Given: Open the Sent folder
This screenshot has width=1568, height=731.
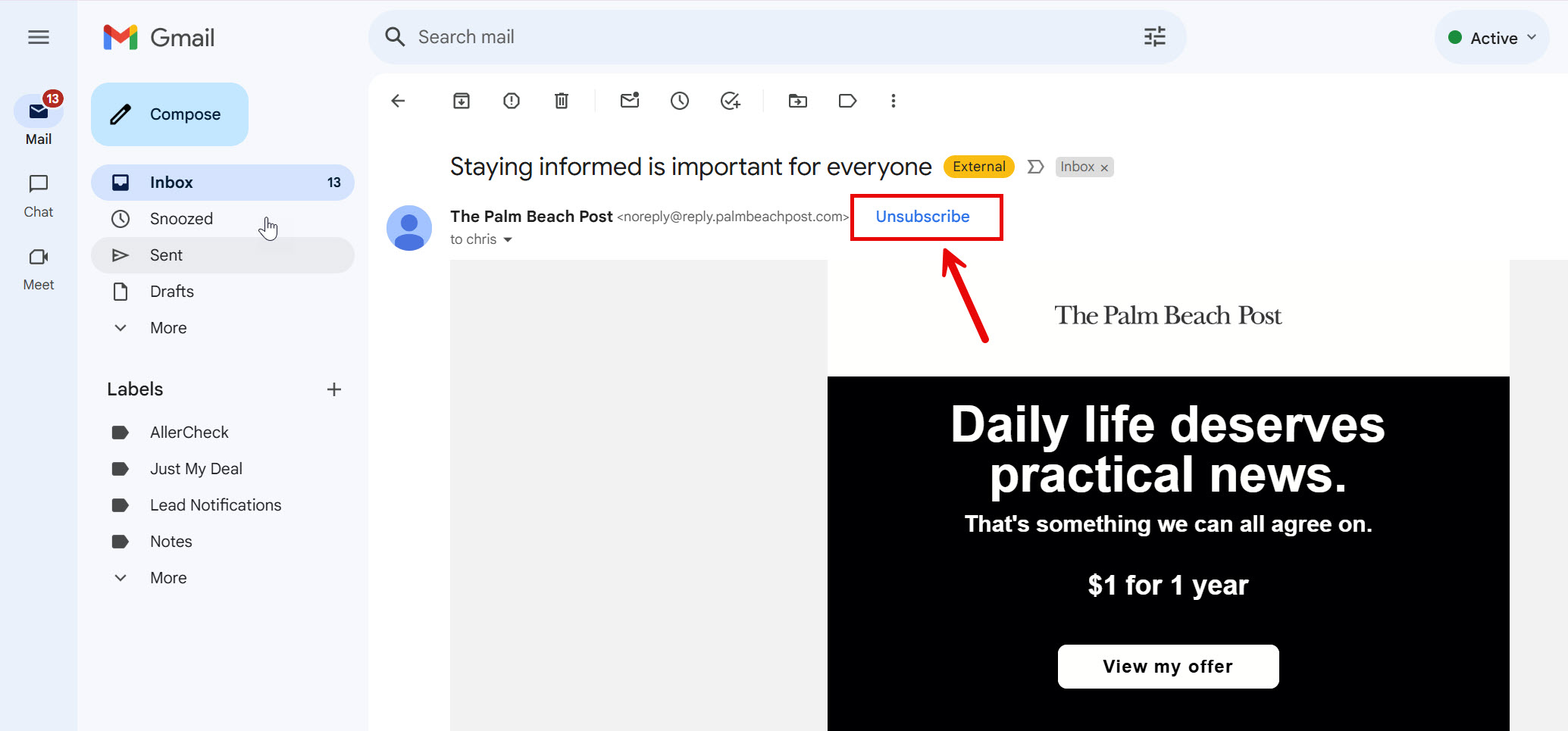Looking at the screenshot, I should pyautogui.click(x=223, y=255).
